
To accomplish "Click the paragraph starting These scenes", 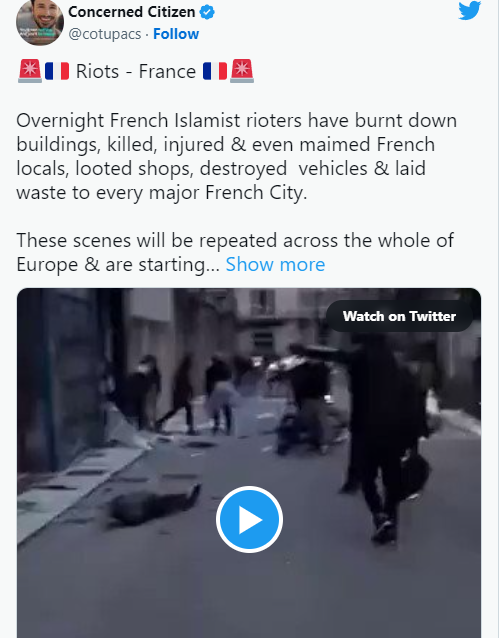I will click(x=235, y=252).
